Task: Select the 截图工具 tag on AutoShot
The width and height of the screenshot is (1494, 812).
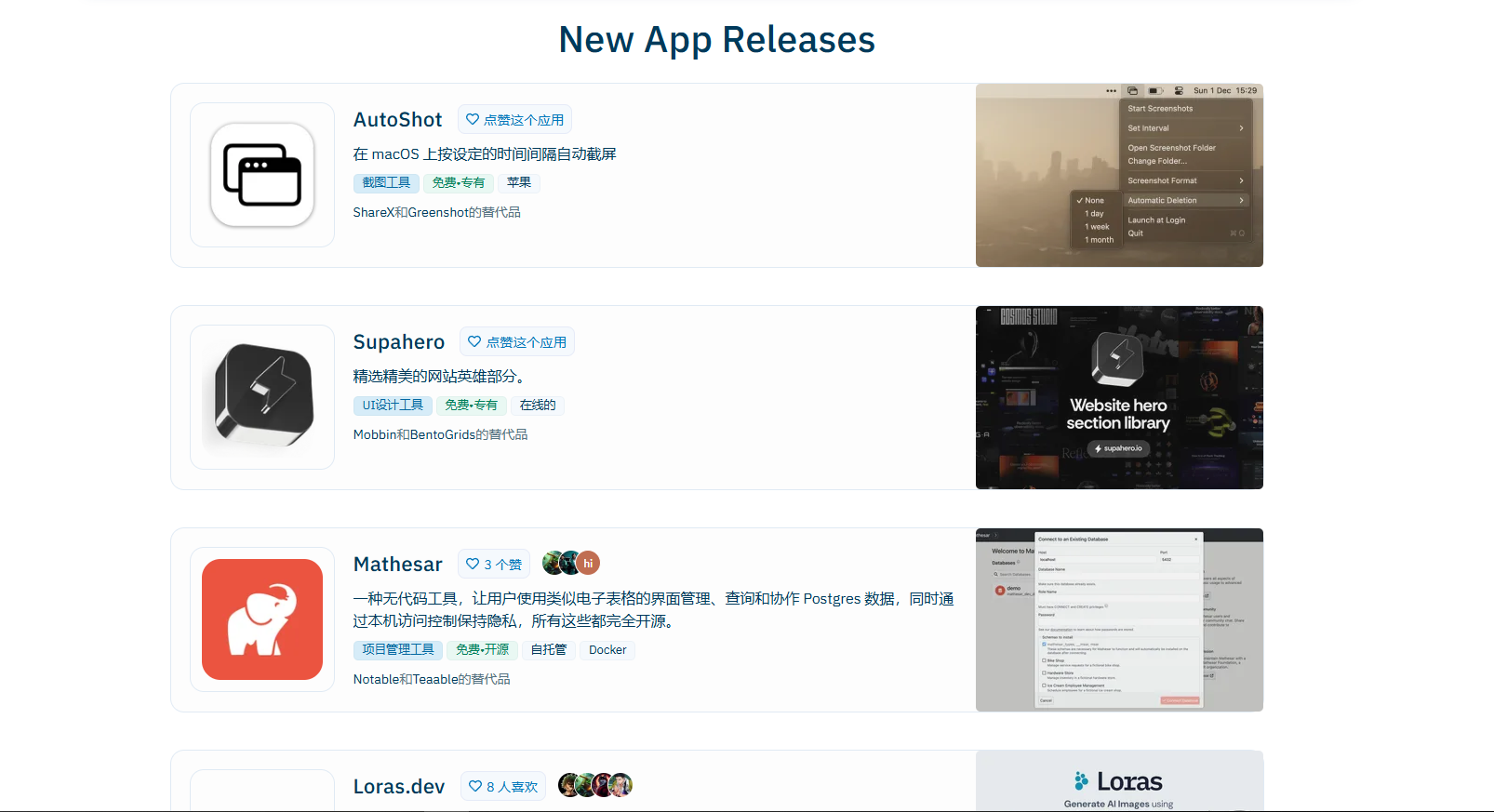Action: point(386,183)
